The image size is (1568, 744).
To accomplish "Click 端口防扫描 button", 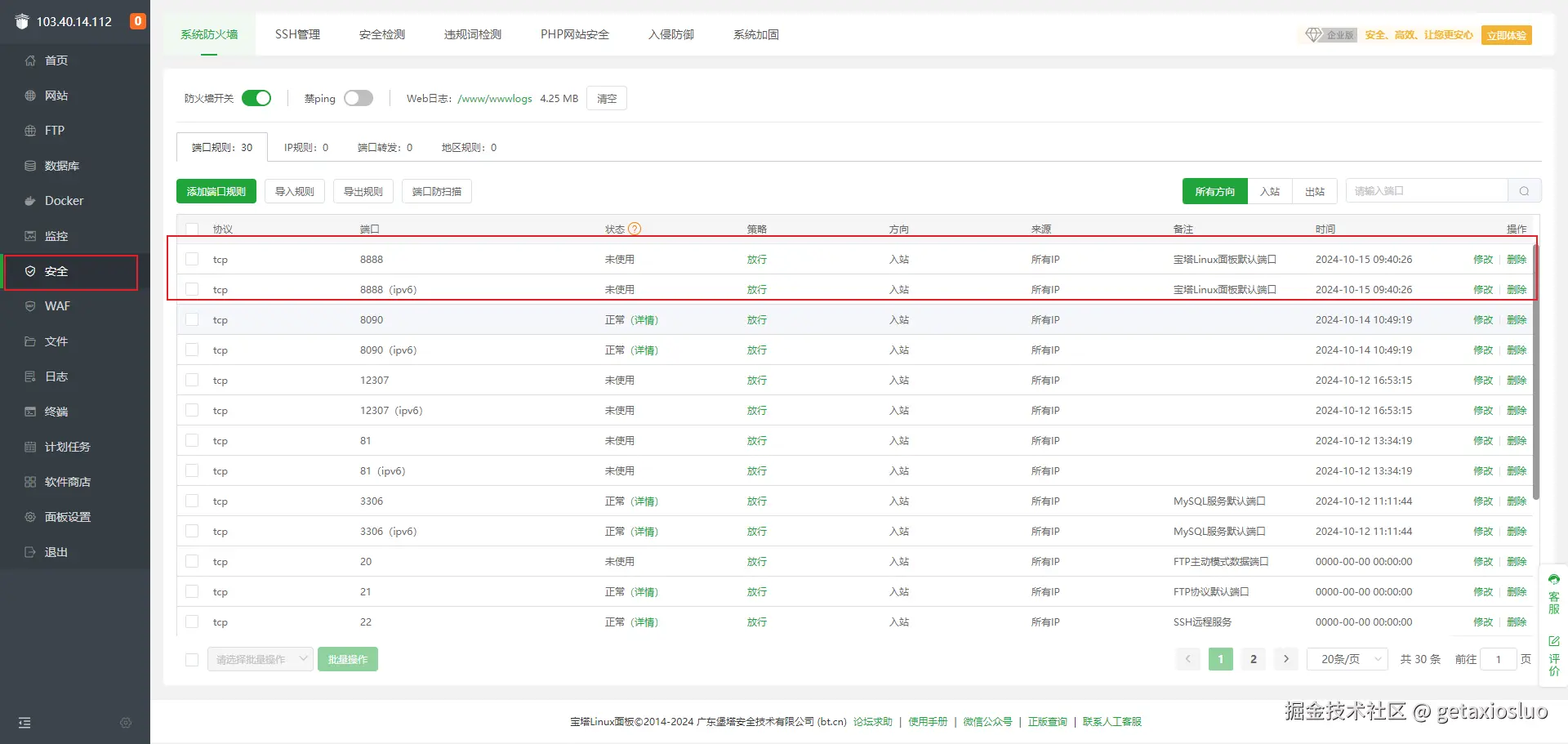I will (437, 191).
